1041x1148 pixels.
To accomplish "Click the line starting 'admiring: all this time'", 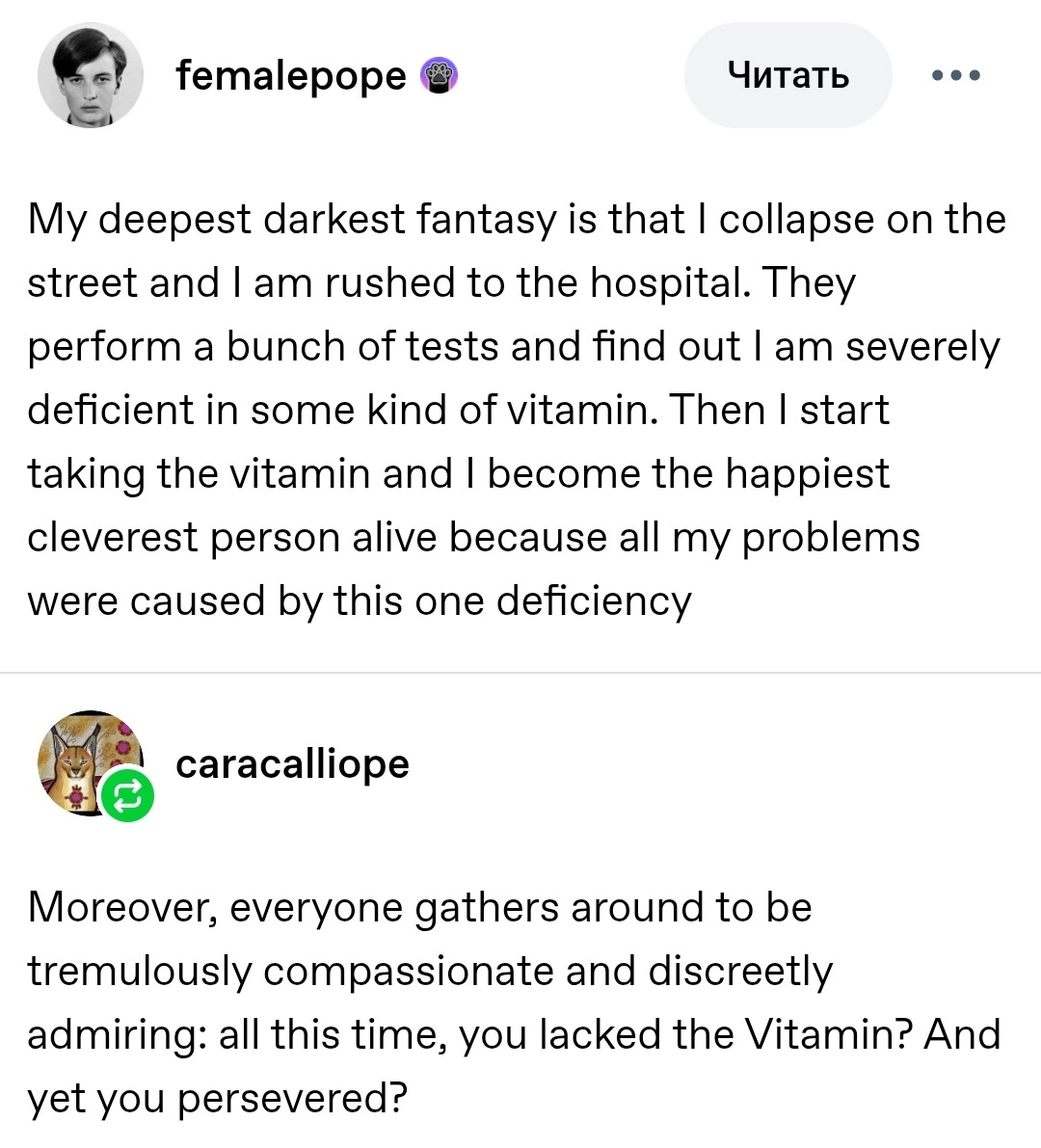I will [x=514, y=1035].
